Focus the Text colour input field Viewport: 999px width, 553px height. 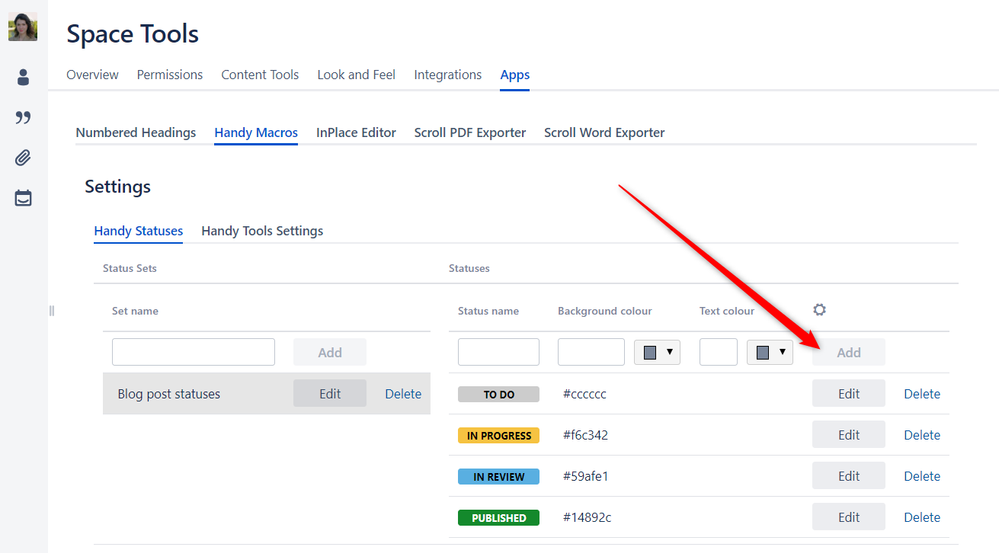(x=719, y=352)
